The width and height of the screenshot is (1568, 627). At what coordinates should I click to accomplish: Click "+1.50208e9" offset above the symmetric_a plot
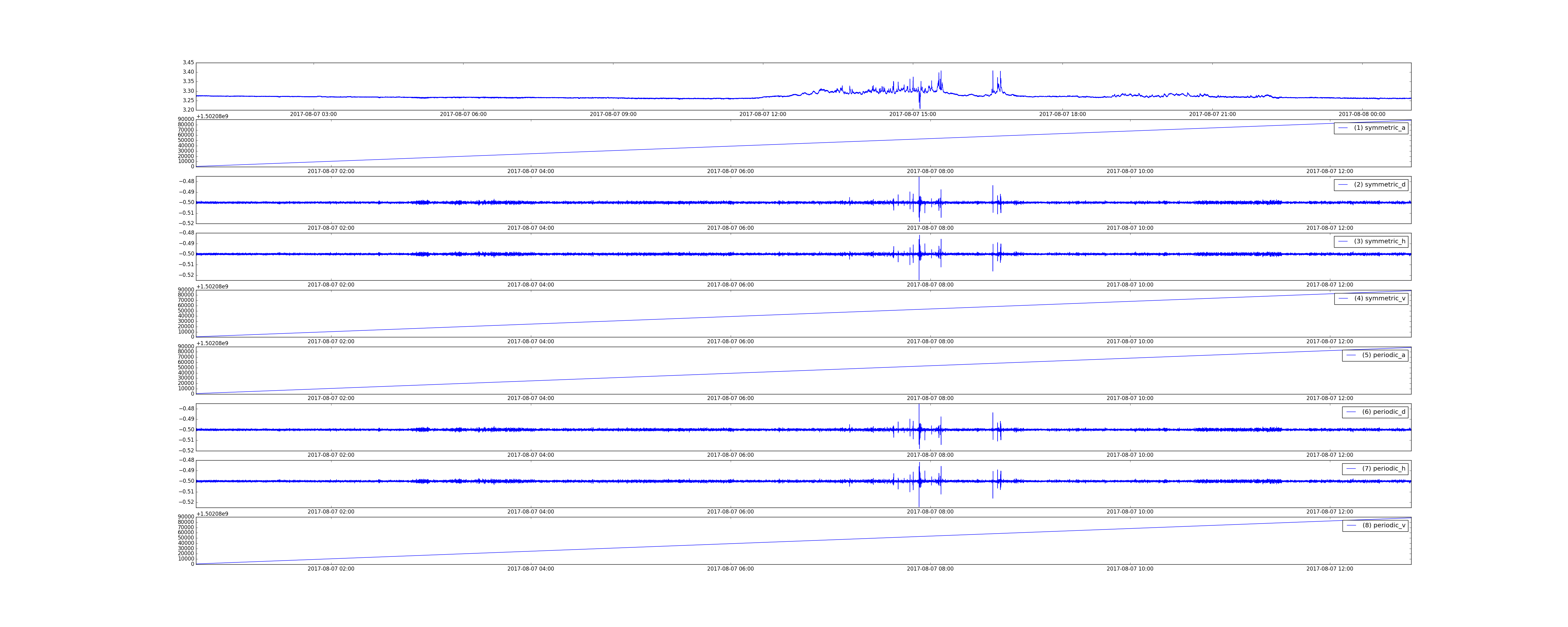tap(212, 116)
